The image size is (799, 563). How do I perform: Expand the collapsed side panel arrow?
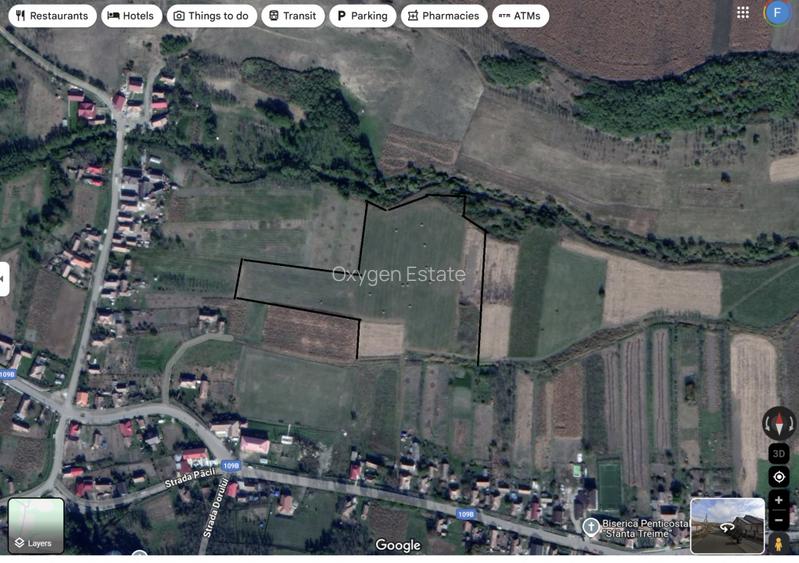[4, 279]
